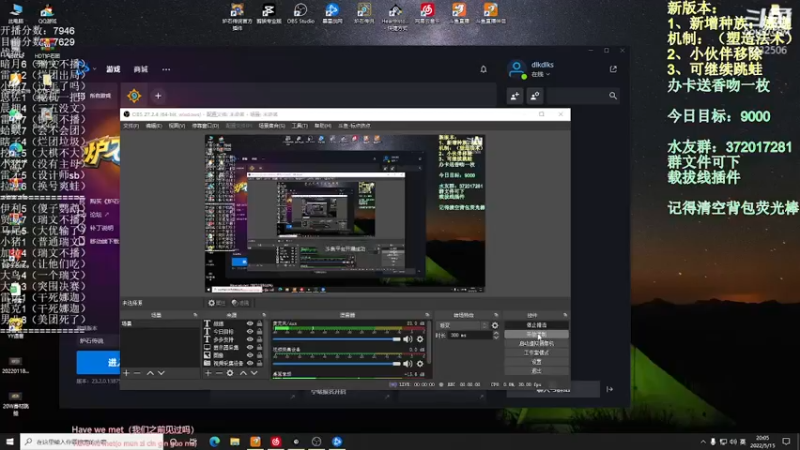This screenshot has height=450, width=800.
Task: Open 设置 button in OBS controls
Action: pyautogui.click(x=536, y=362)
